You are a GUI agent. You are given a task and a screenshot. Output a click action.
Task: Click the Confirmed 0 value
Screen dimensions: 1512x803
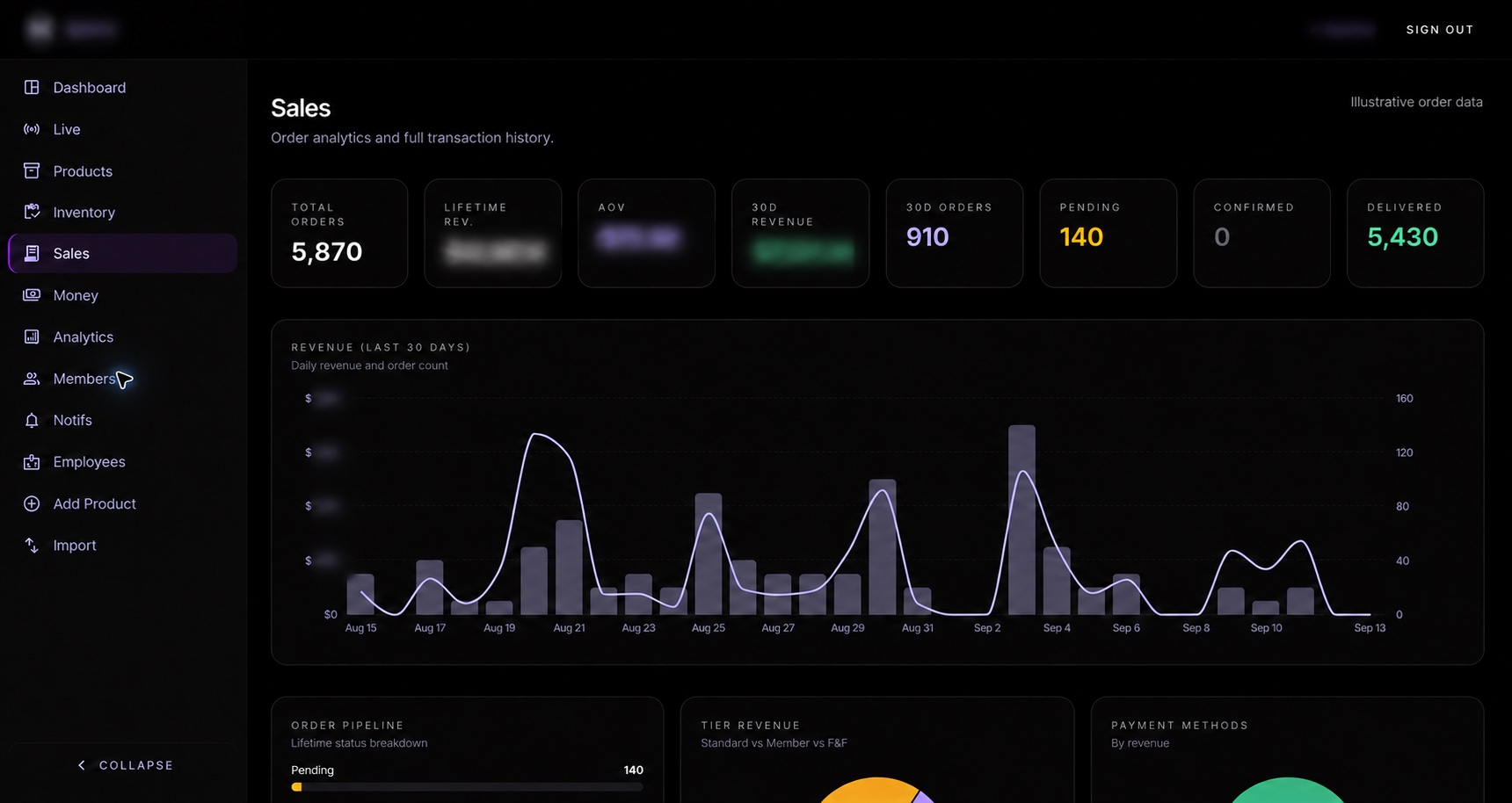pos(1222,237)
